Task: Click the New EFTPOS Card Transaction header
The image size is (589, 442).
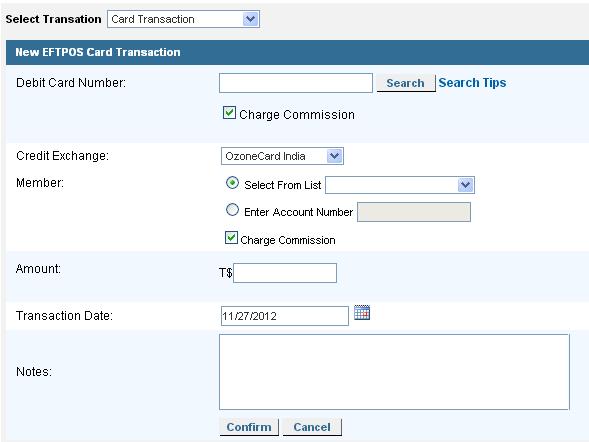Action: click(98, 52)
